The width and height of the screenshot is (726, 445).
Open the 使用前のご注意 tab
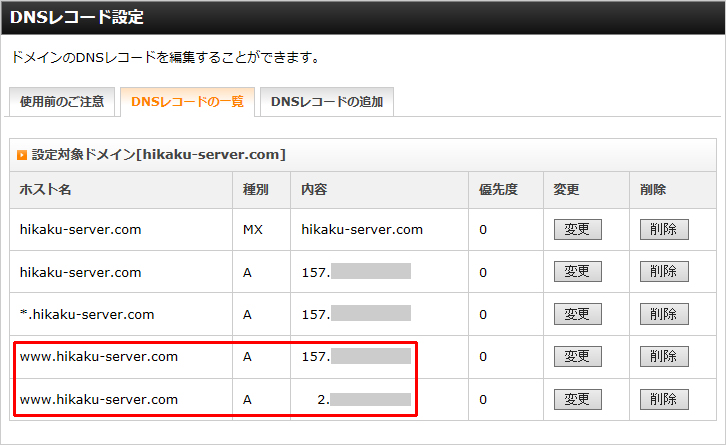pyautogui.click(x=61, y=102)
